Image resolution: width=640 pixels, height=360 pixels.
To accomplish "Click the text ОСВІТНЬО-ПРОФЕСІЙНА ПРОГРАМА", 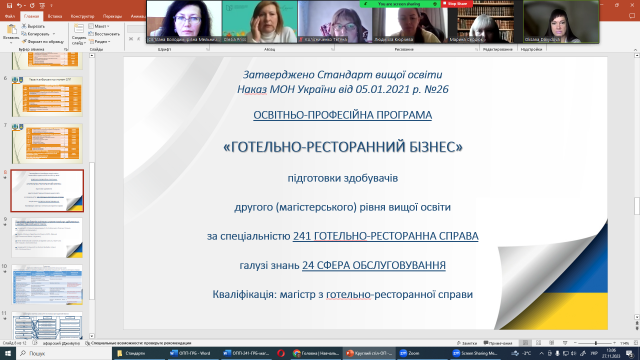I will pos(342,115).
